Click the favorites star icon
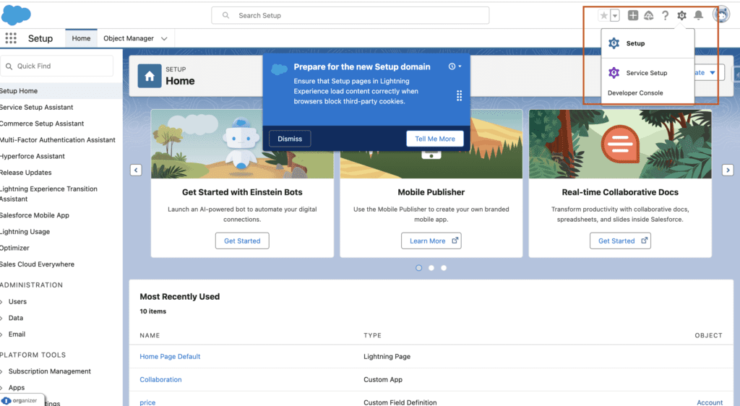Screen dimensions: 740x406 click(x=603, y=16)
